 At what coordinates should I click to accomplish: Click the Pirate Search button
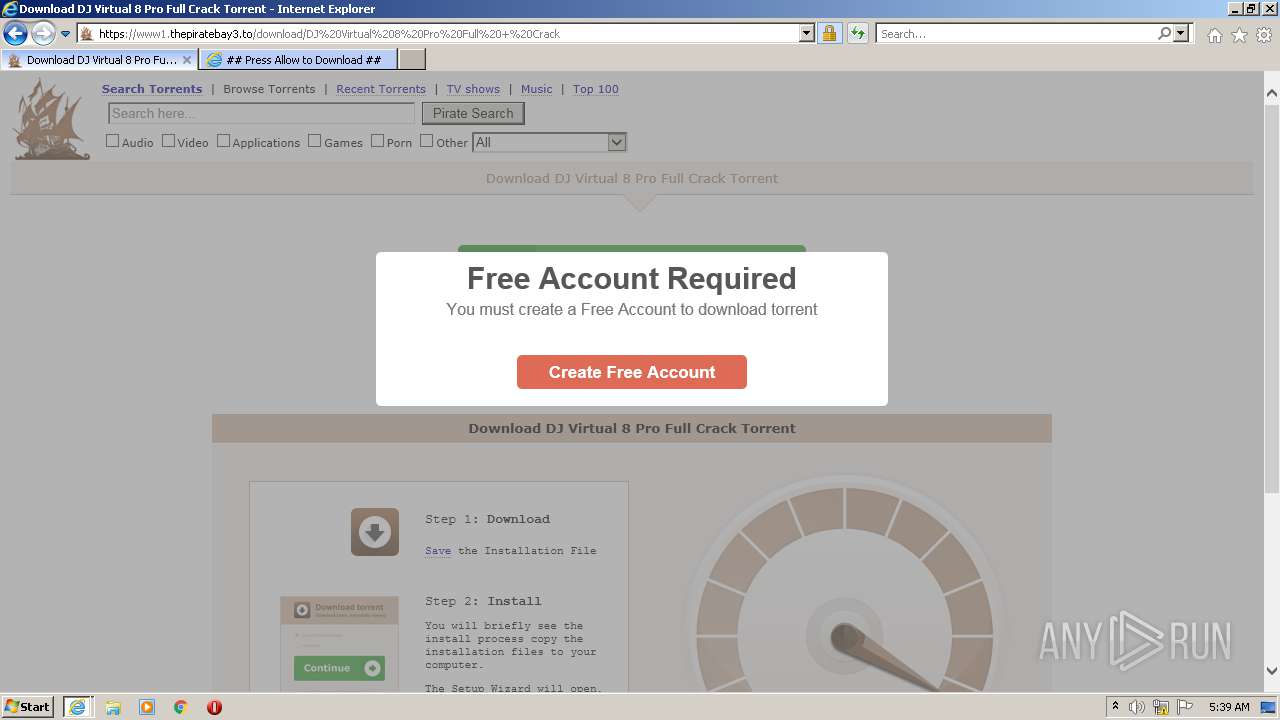pyautogui.click(x=473, y=113)
